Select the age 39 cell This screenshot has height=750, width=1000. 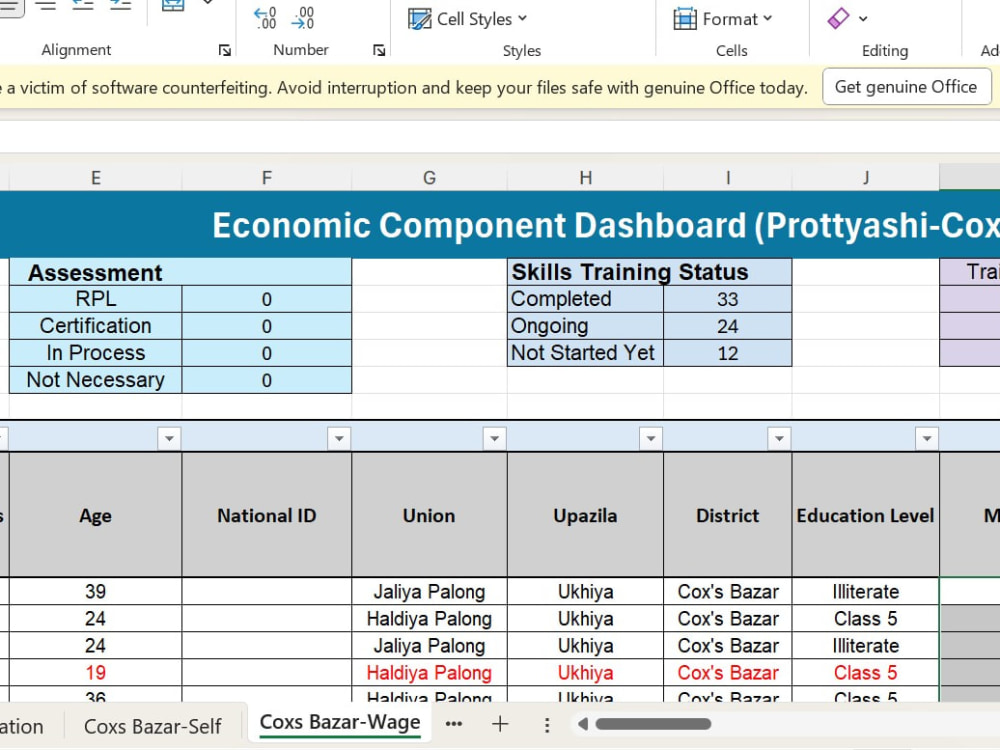click(x=96, y=591)
